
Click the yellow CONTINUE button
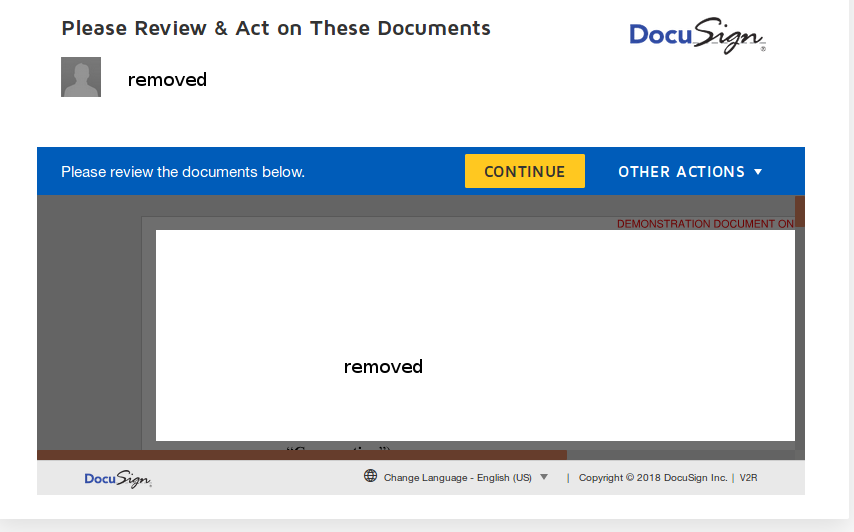pyautogui.click(x=524, y=172)
